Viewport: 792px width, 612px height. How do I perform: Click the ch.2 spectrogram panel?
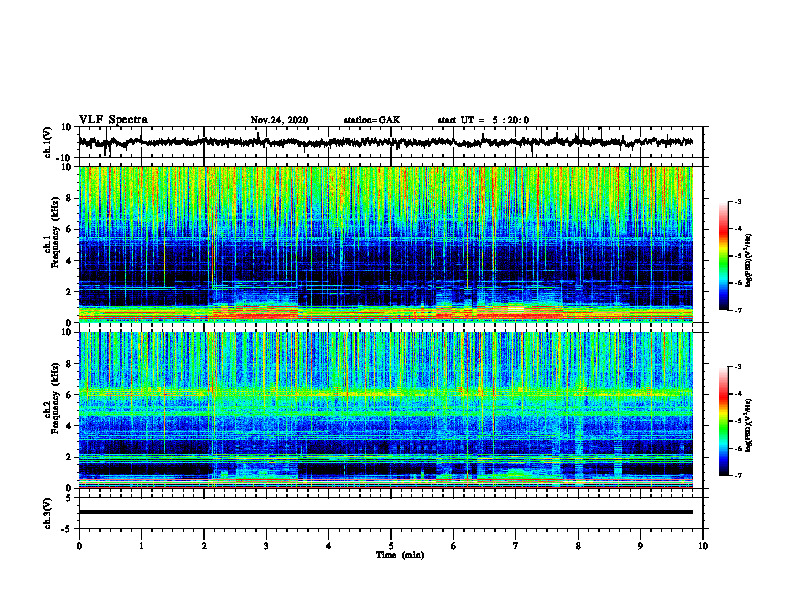tap(386, 410)
